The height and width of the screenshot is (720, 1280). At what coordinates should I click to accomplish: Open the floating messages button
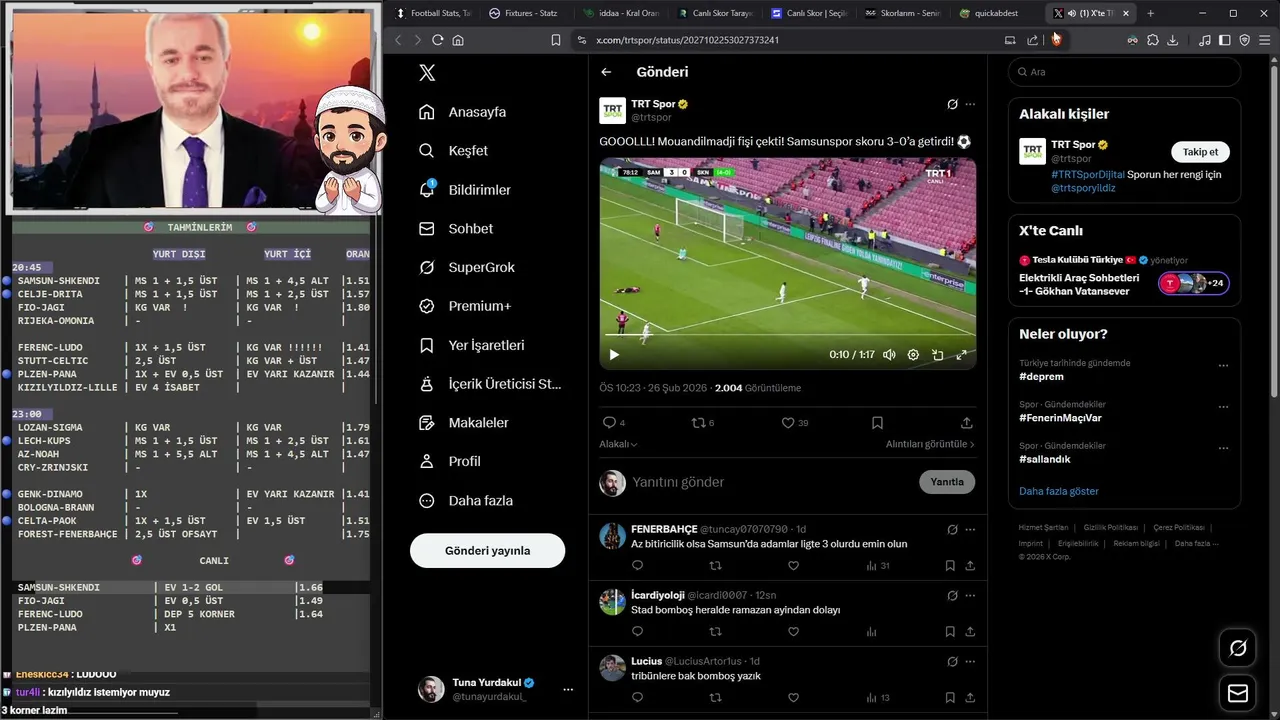coord(1237,693)
